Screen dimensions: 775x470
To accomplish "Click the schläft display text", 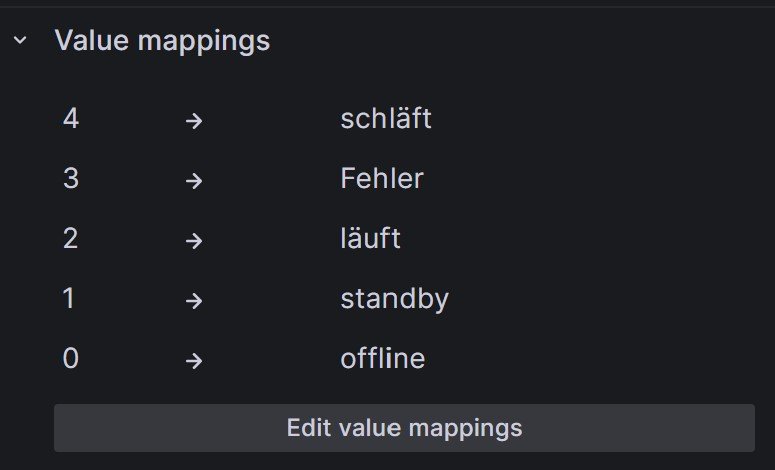I will [385, 119].
